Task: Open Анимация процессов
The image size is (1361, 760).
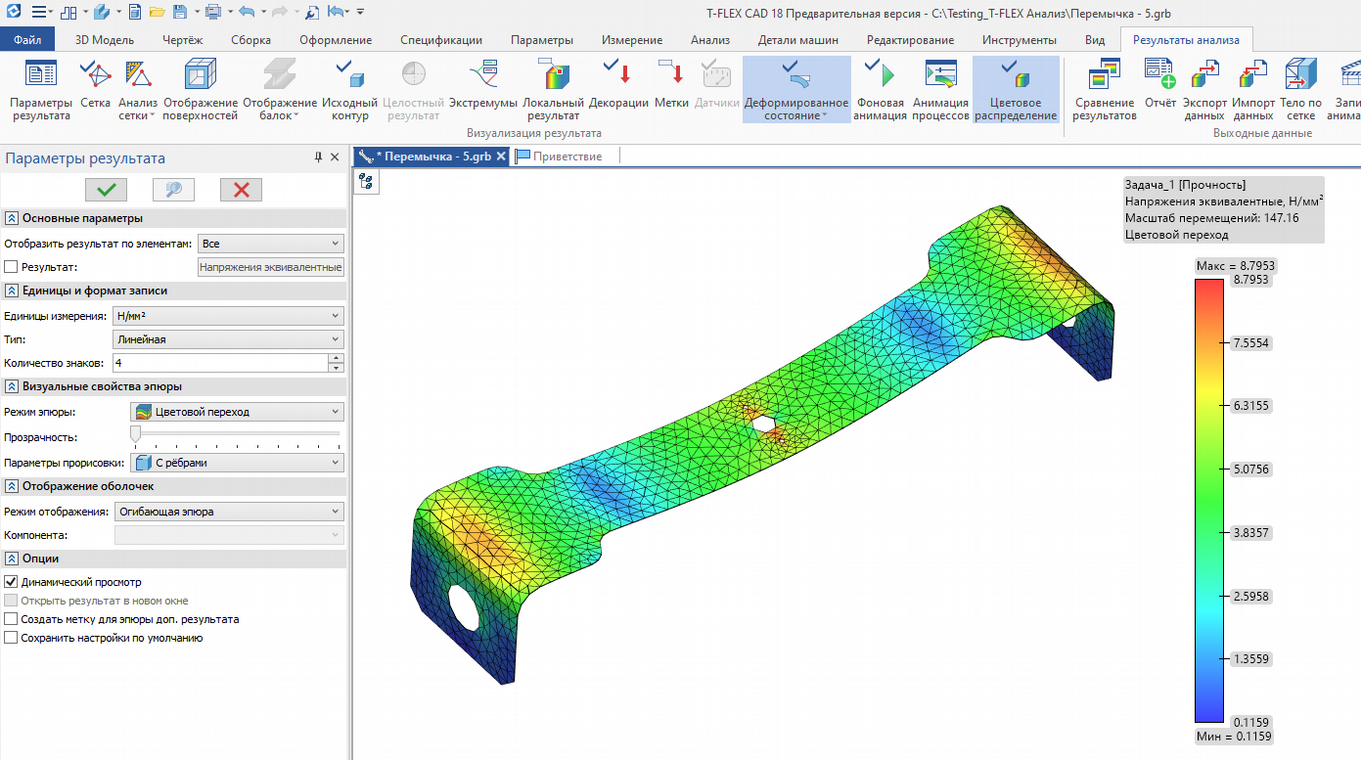Action: click(941, 90)
